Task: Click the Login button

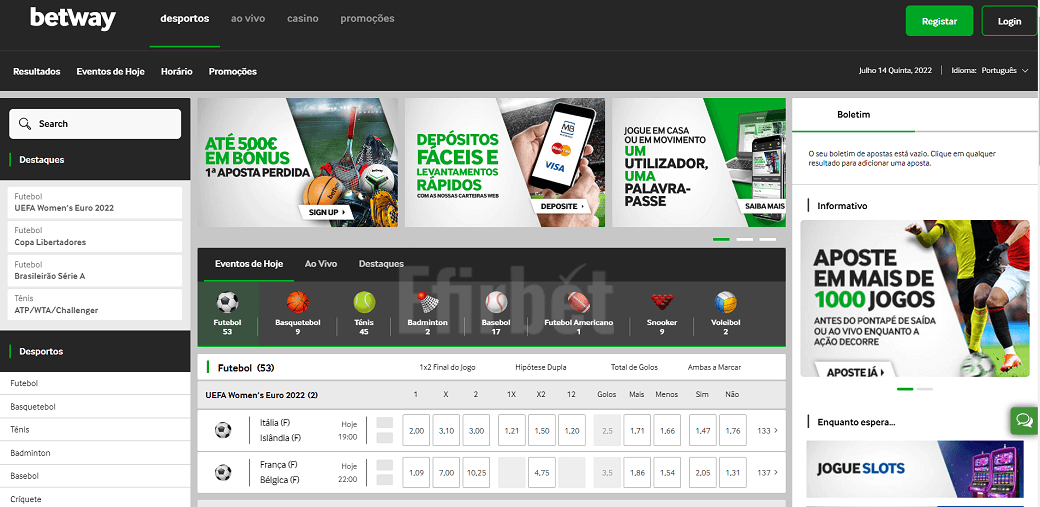Action: point(1009,21)
